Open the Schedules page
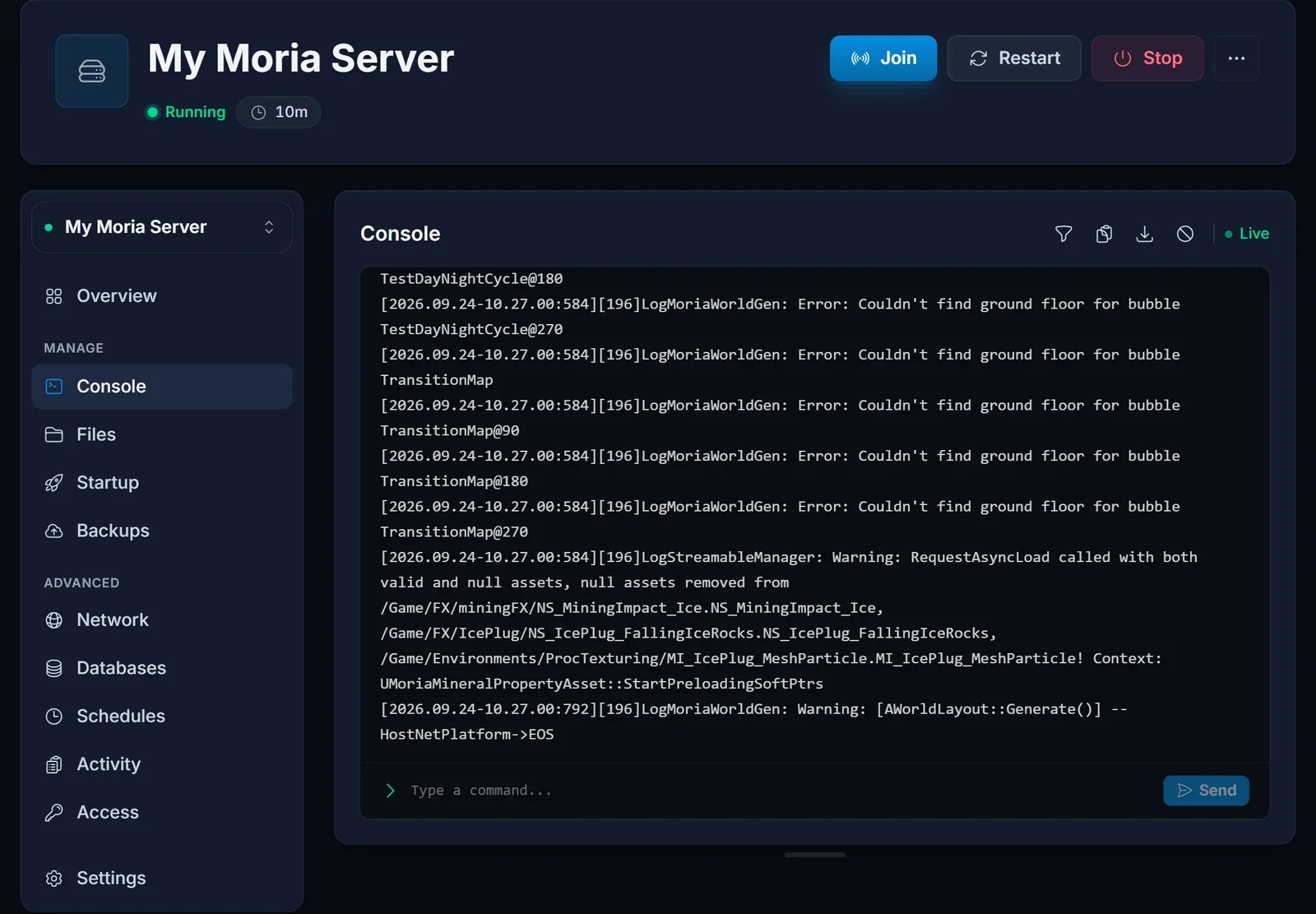This screenshot has height=914, width=1316. (x=162, y=717)
